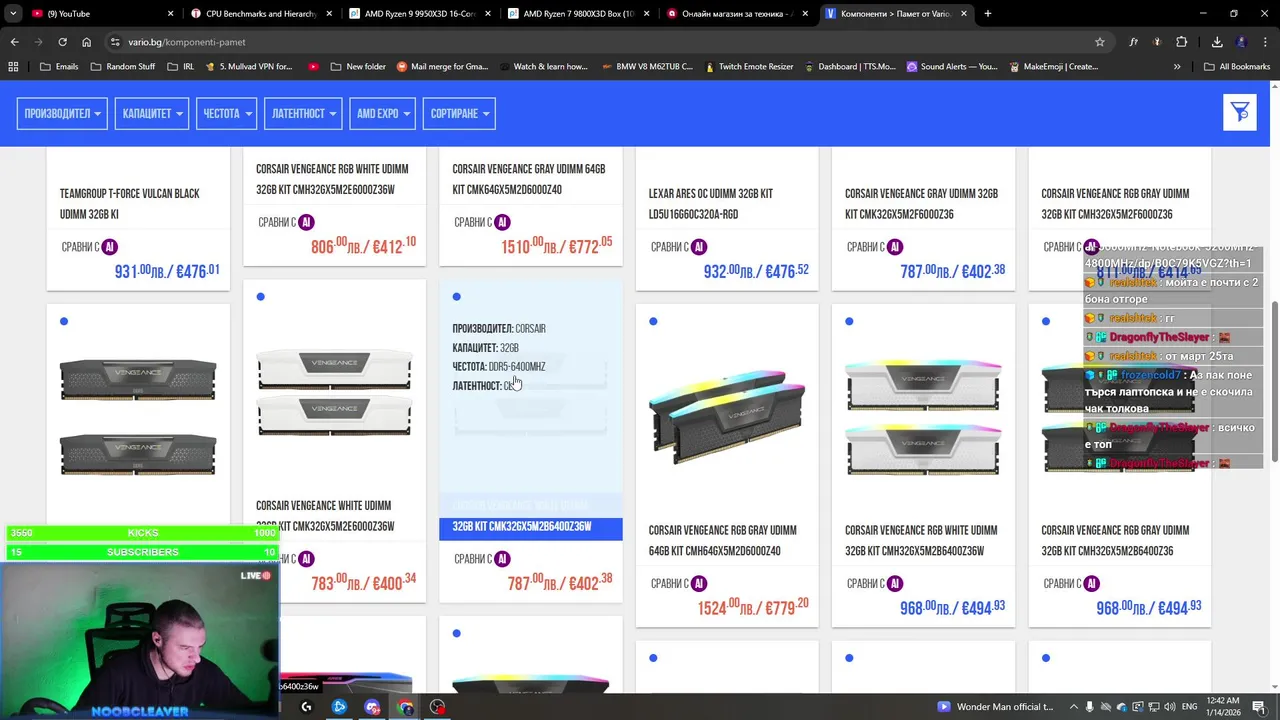Expand the bookmarks bar overflow chevron

[x=1177, y=67]
